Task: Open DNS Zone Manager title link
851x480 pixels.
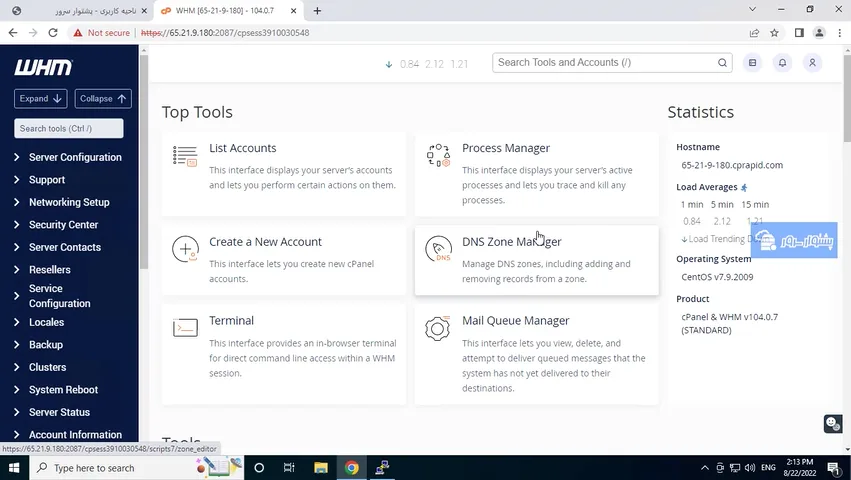Action: pyautogui.click(x=512, y=242)
